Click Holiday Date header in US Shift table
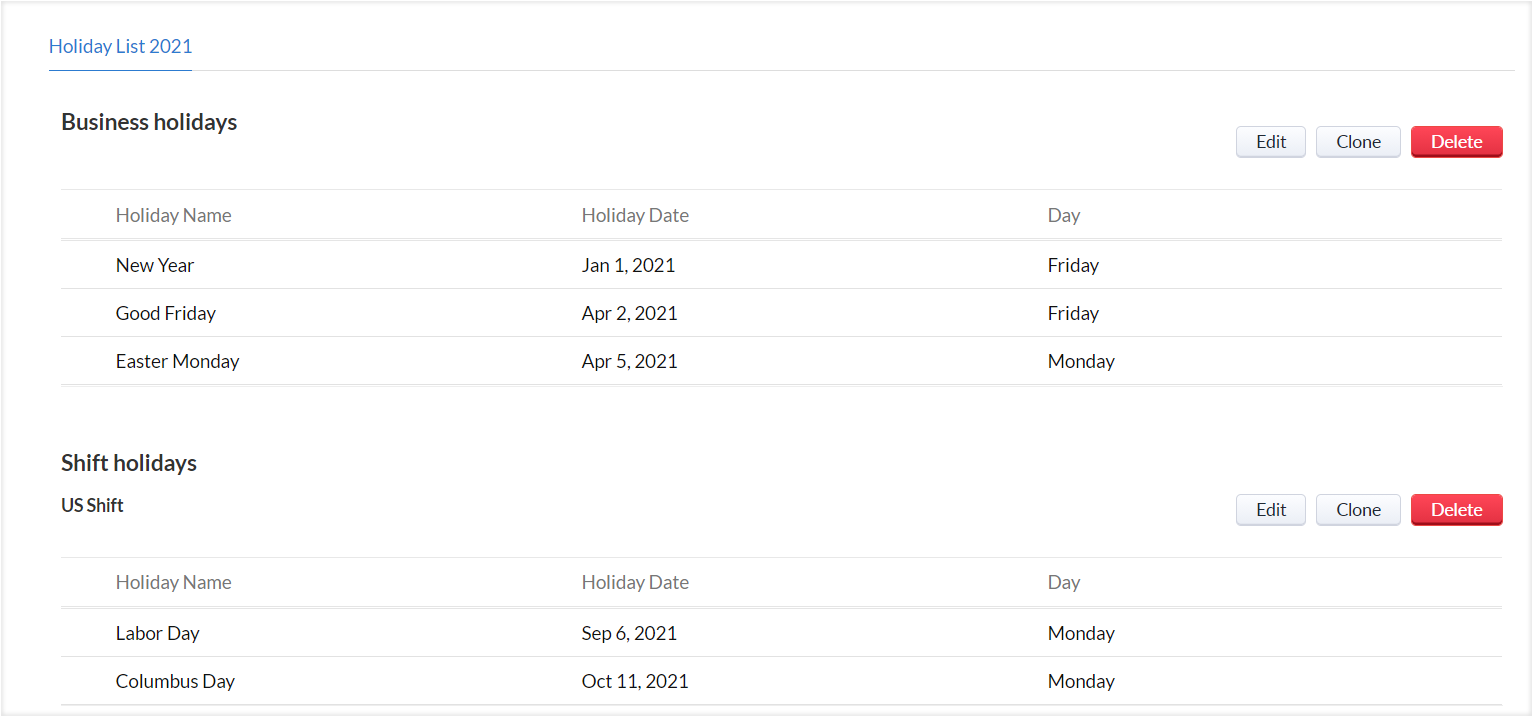Screen dimensions: 1533x717 [635, 582]
